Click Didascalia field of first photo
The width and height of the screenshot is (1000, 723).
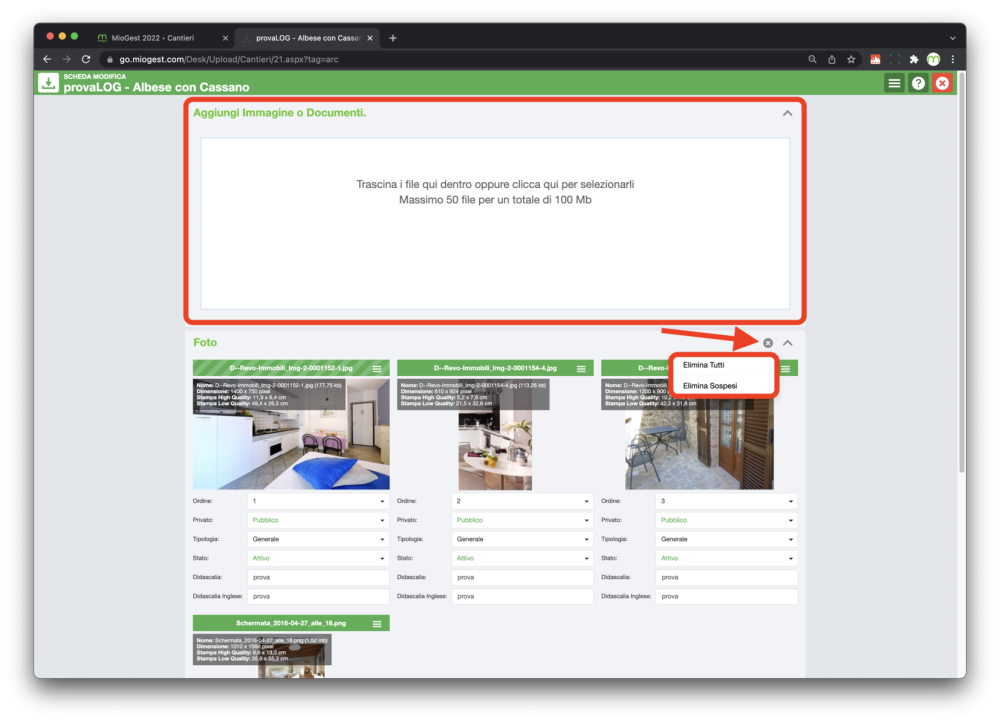(318, 578)
